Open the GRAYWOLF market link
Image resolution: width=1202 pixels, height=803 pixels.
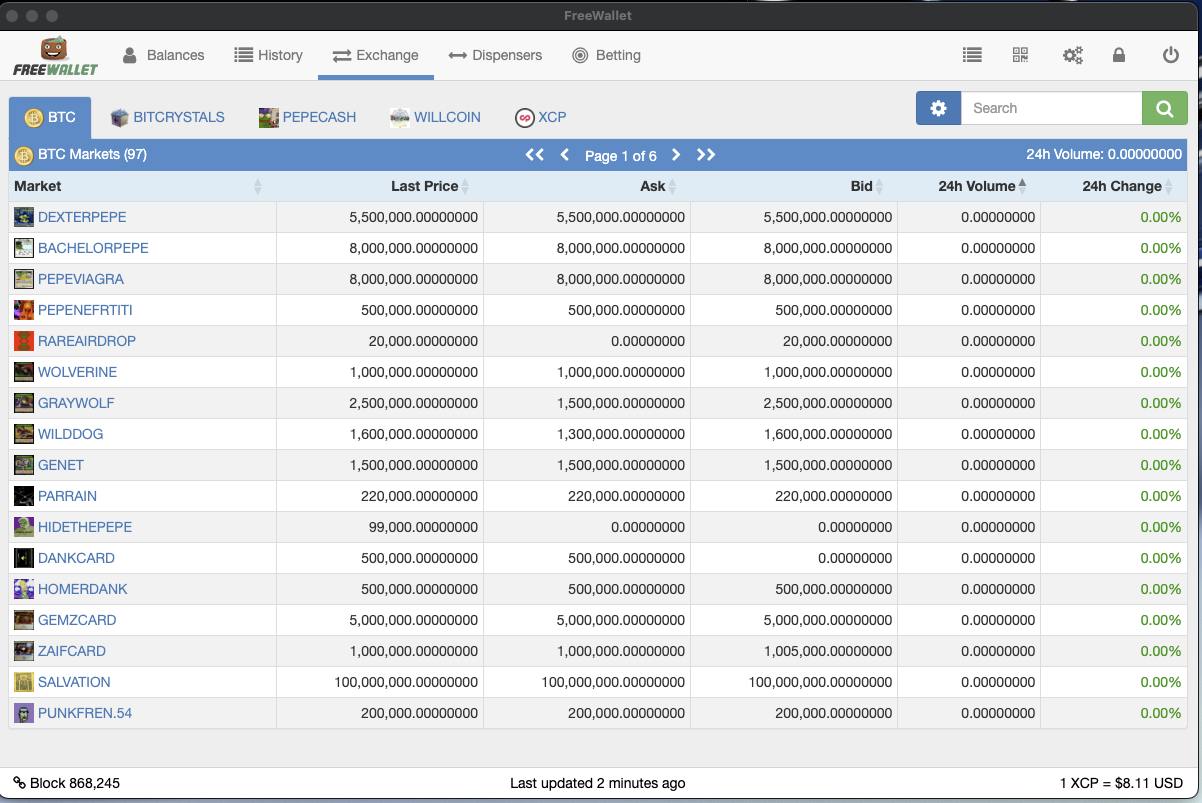pos(76,403)
